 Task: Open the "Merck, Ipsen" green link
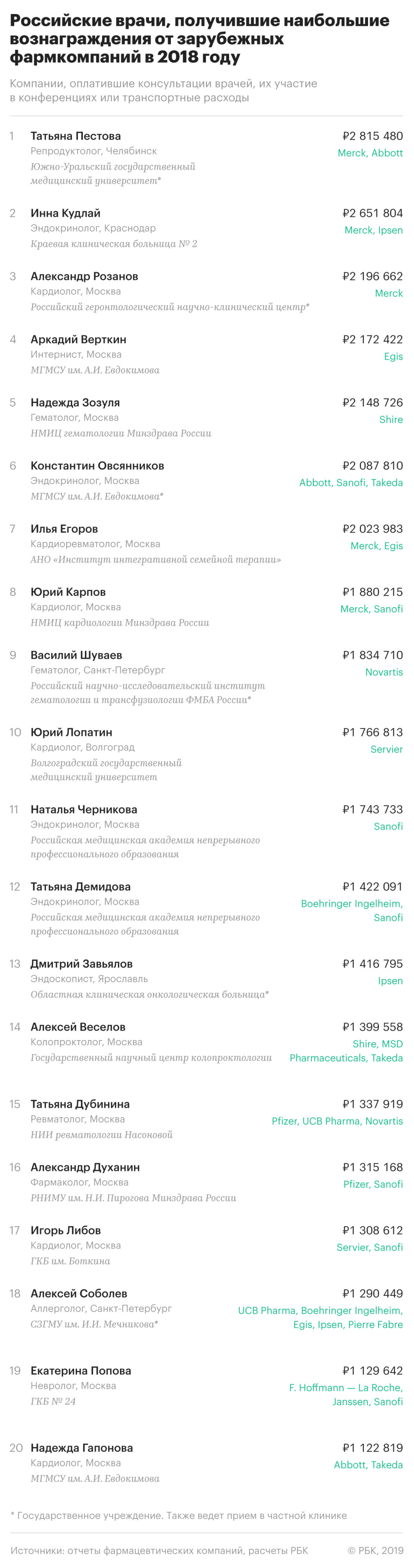tap(373, 230)
